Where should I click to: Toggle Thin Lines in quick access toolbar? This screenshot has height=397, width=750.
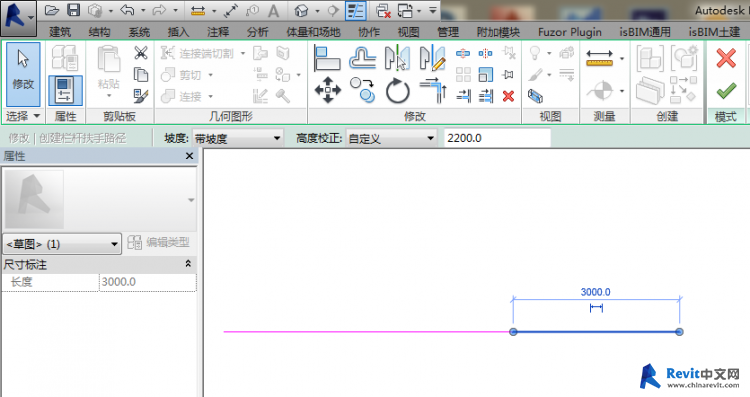[355, 11]
